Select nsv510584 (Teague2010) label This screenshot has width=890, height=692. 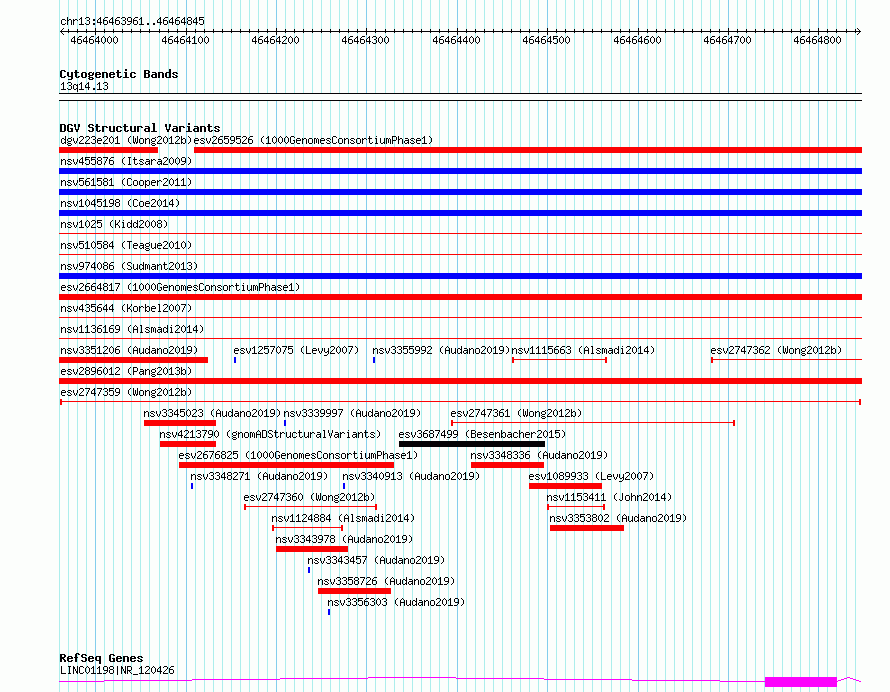click(x=126, y=245)
